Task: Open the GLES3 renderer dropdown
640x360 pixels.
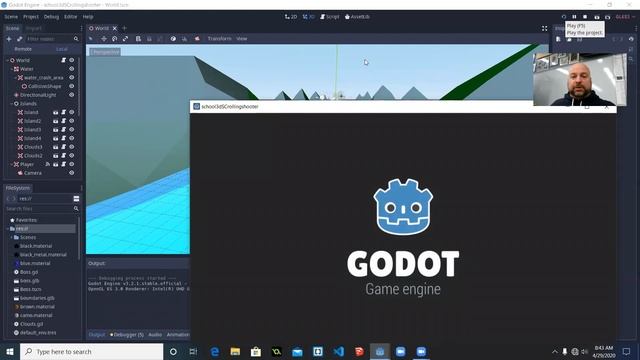Action: [x=625, y=17]
